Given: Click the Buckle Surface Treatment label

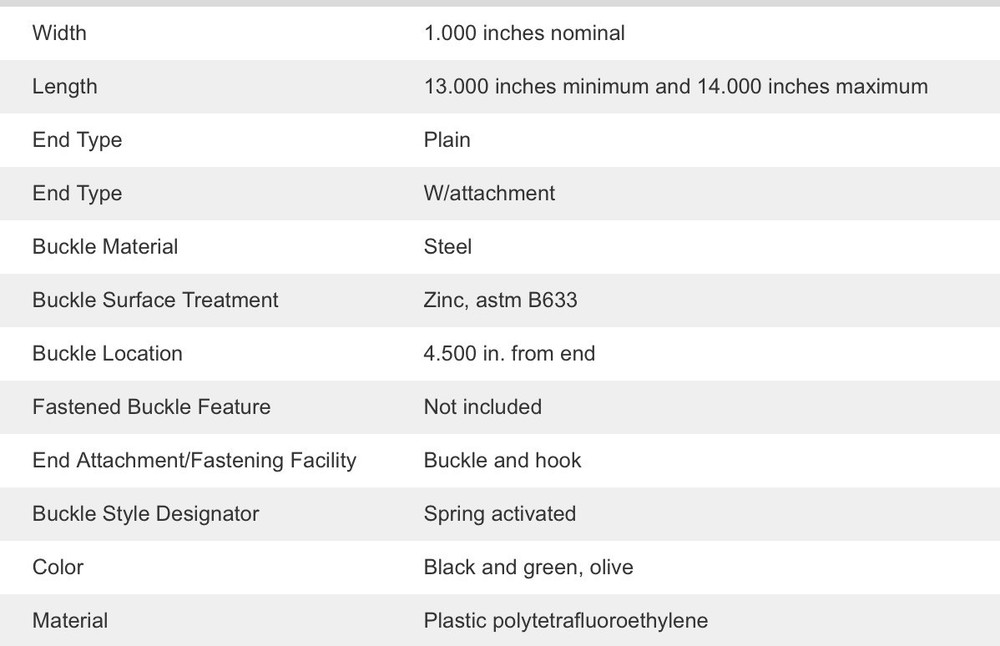Looking at the screenshot, I should pyautogui.click(x=155, y=300).
